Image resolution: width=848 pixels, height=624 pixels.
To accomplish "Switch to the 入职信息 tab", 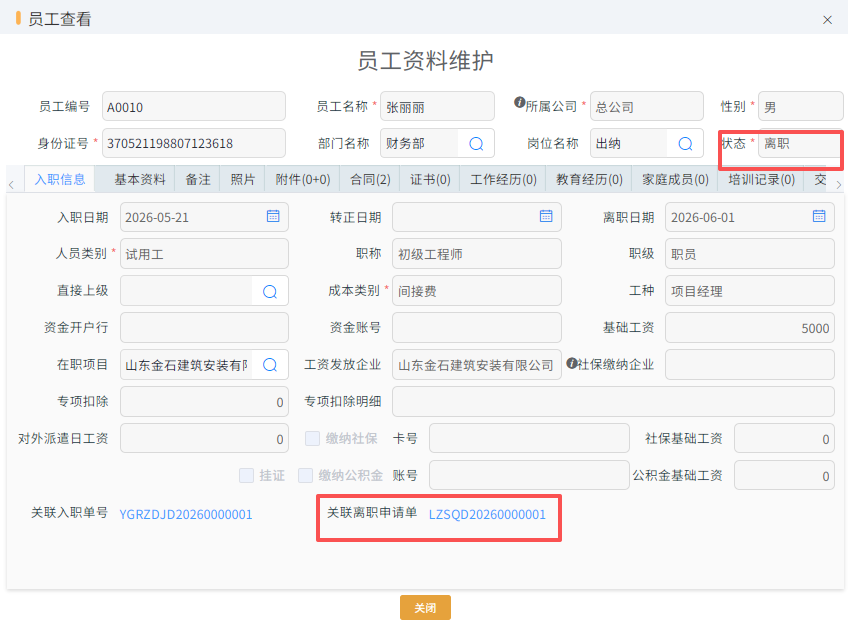I will [60, 180].
